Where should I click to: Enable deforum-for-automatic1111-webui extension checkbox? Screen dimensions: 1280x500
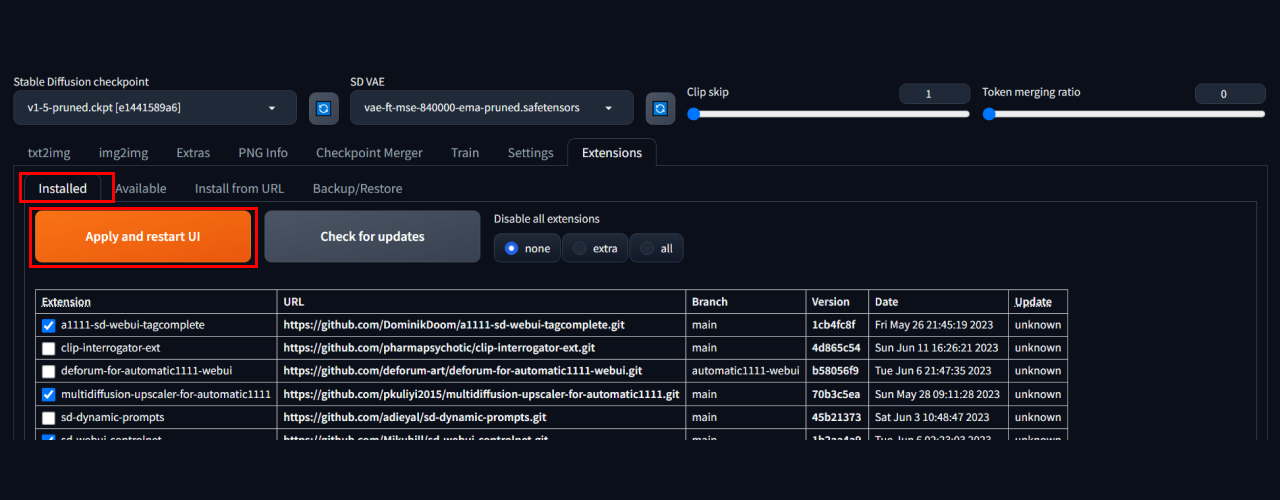[x=48, y=371]
